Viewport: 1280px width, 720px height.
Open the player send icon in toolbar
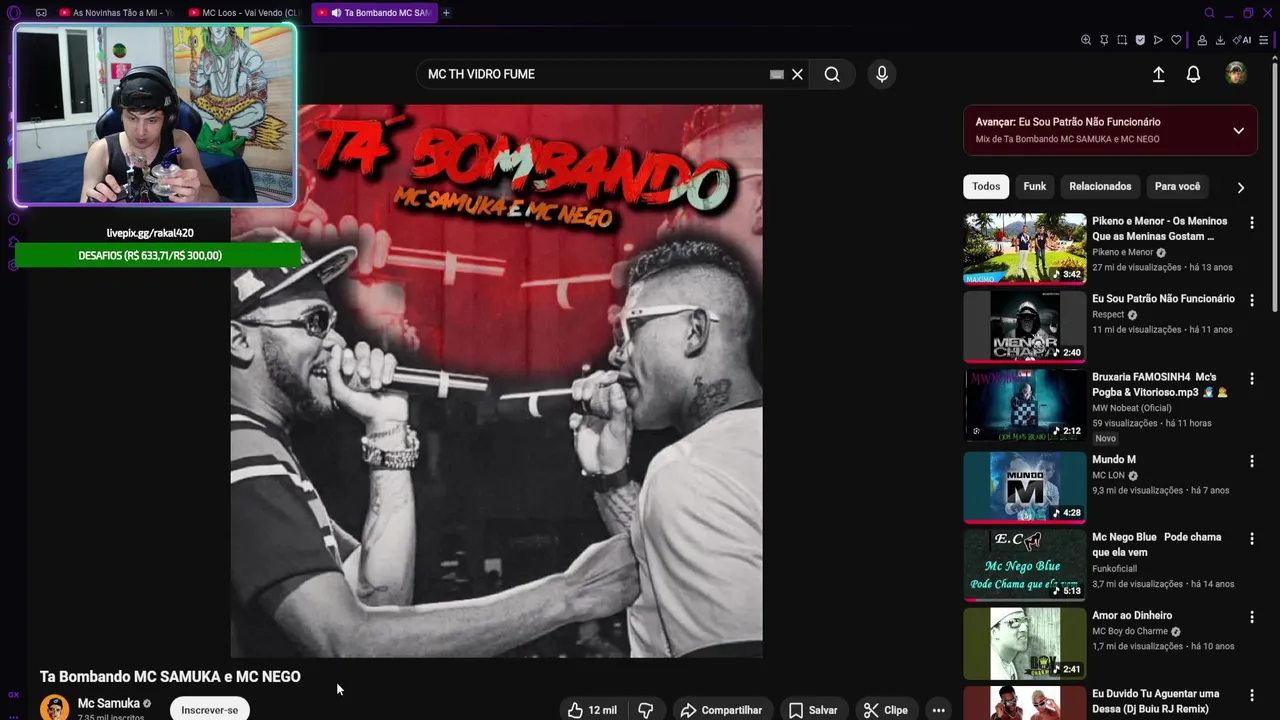tap(1158, 40)
